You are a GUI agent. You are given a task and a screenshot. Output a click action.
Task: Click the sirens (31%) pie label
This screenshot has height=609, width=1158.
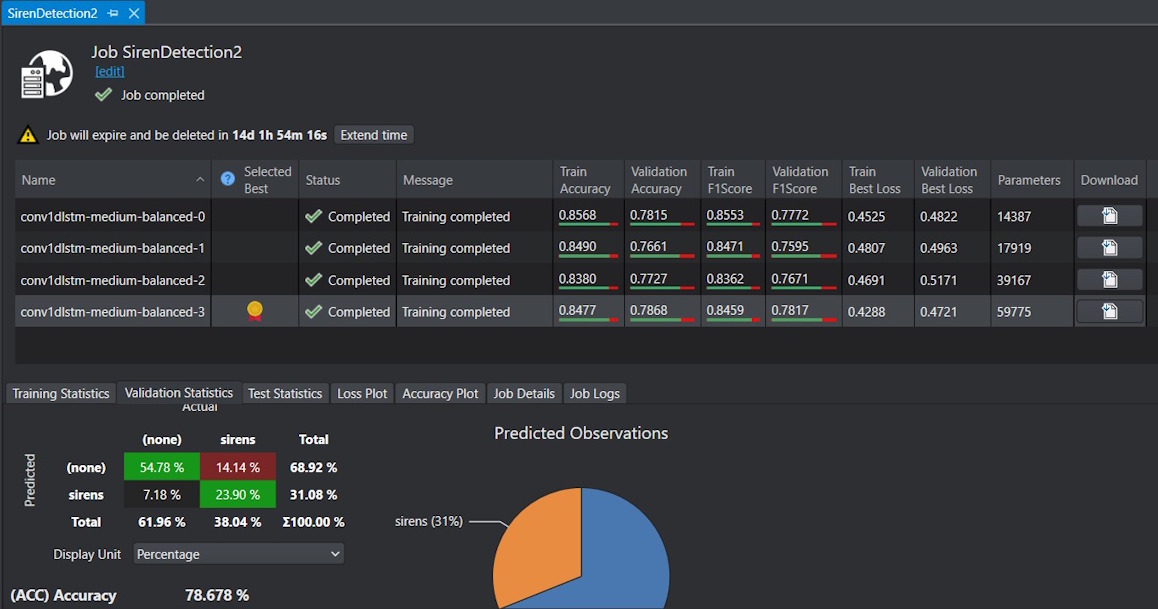pyautogui.click(x=428, y=521)
